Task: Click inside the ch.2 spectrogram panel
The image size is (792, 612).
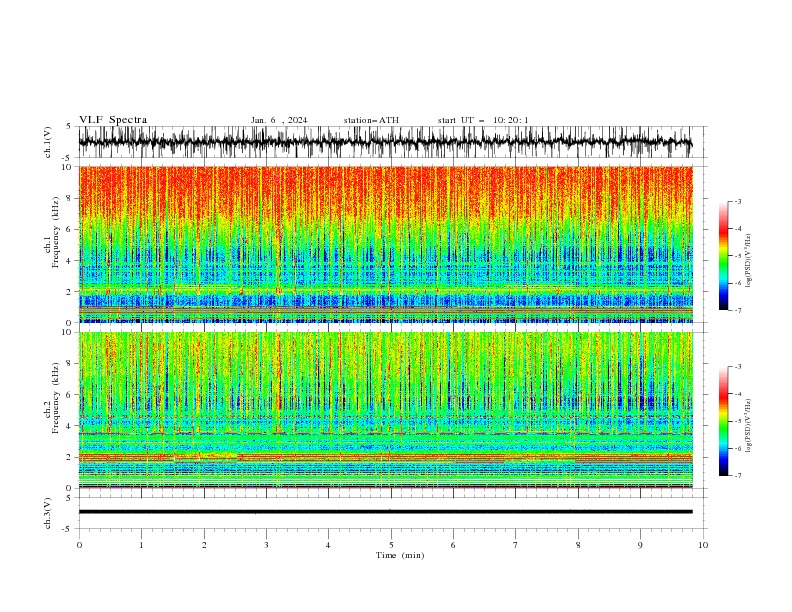Action: click(385, 410)
